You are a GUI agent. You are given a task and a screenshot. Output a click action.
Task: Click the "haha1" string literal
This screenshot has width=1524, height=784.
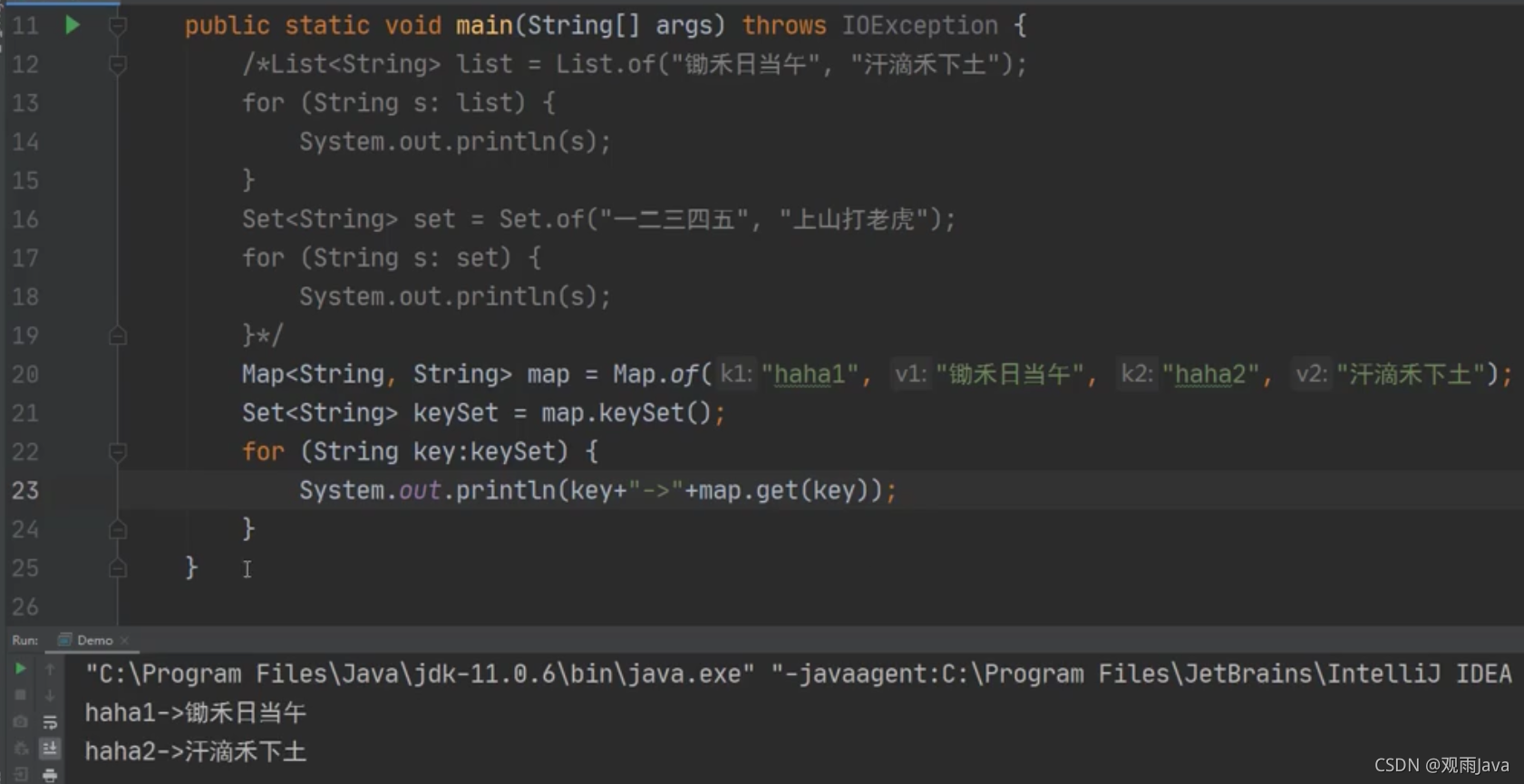(x=810, y=374)
